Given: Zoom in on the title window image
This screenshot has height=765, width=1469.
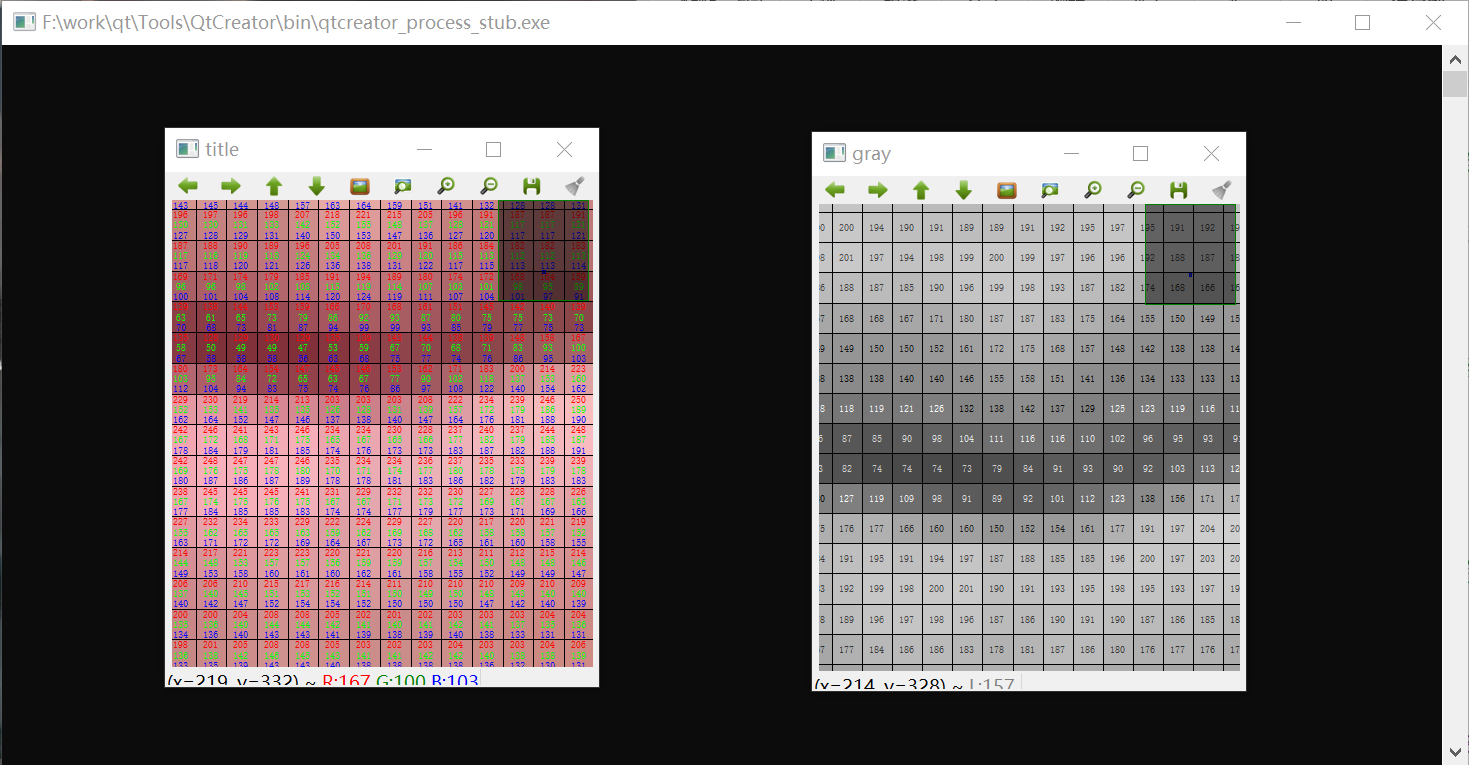Looking at the screenshot, I should point(446,186).
